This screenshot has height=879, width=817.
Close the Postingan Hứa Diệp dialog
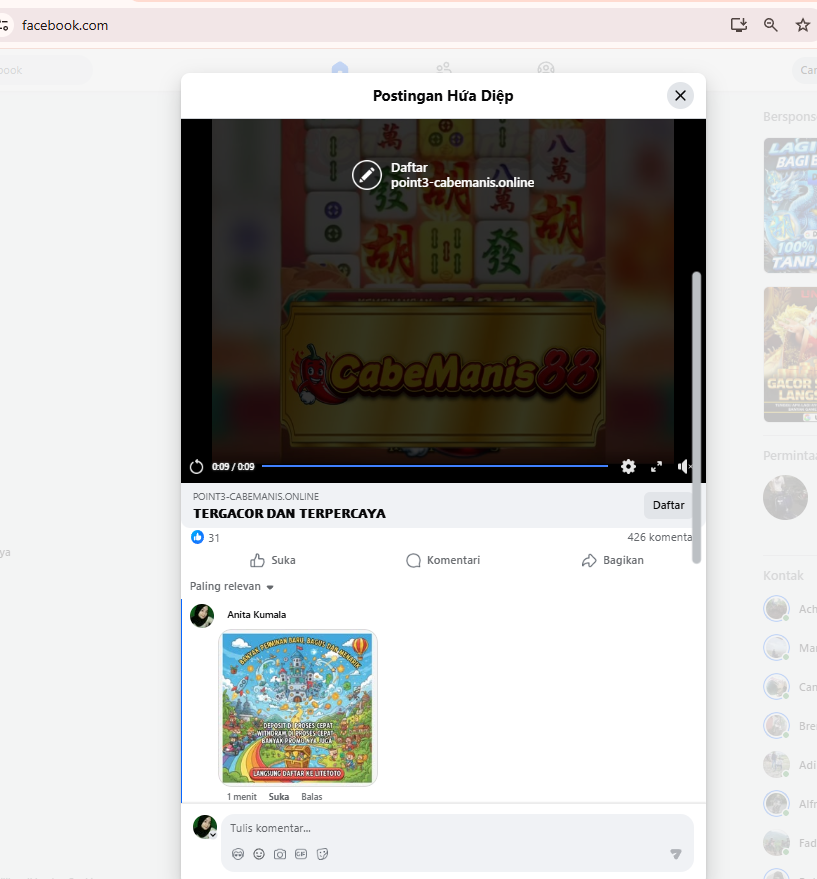[680, 95]
